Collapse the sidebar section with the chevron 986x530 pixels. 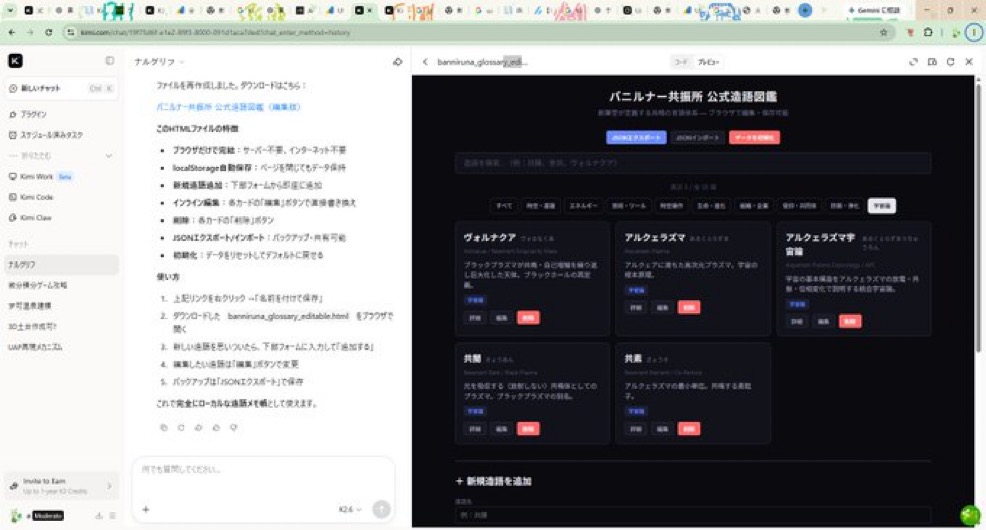click(x=109, y=155)
